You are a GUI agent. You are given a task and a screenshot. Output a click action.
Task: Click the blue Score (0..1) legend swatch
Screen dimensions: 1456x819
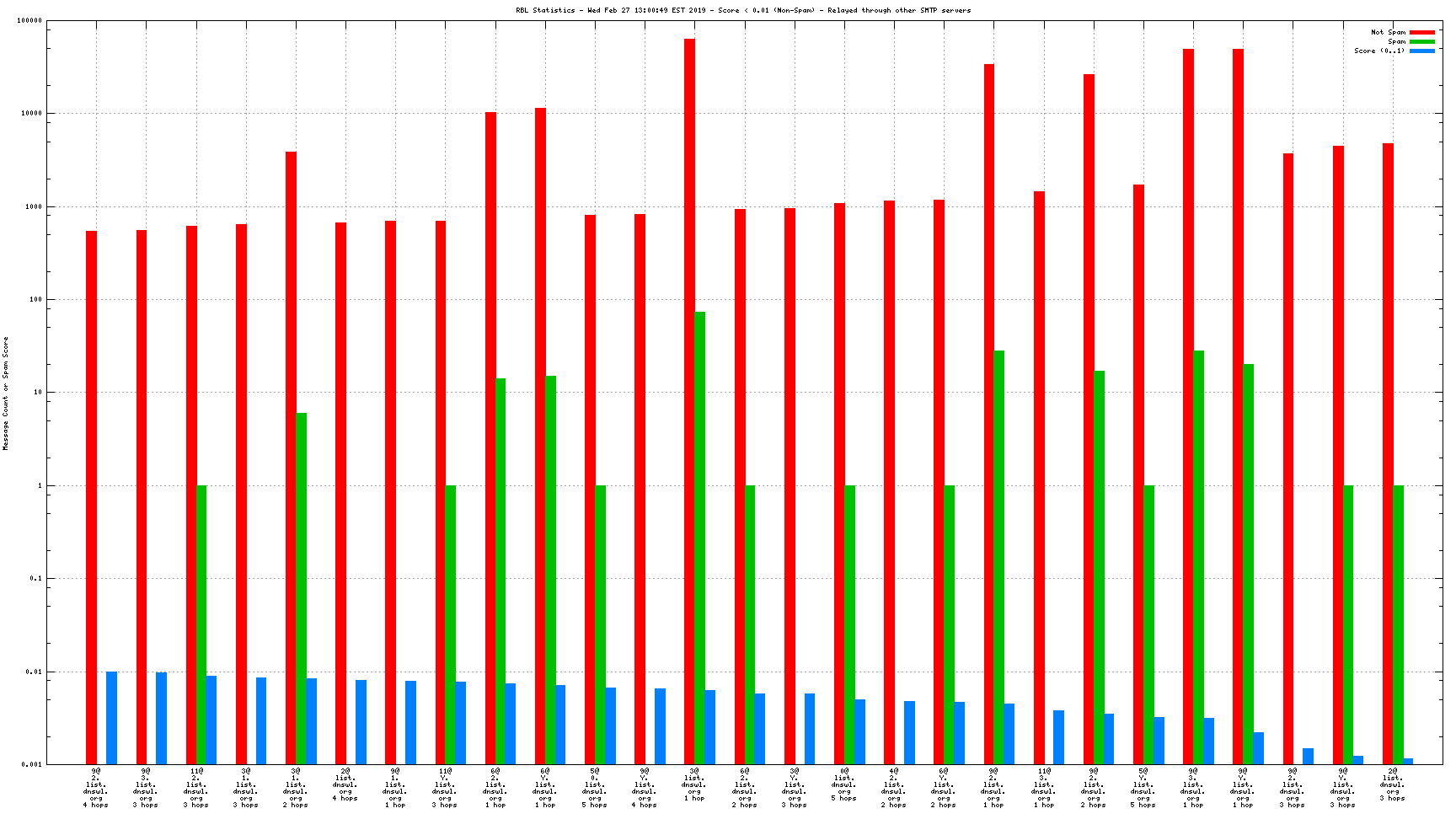point(1421,51)
